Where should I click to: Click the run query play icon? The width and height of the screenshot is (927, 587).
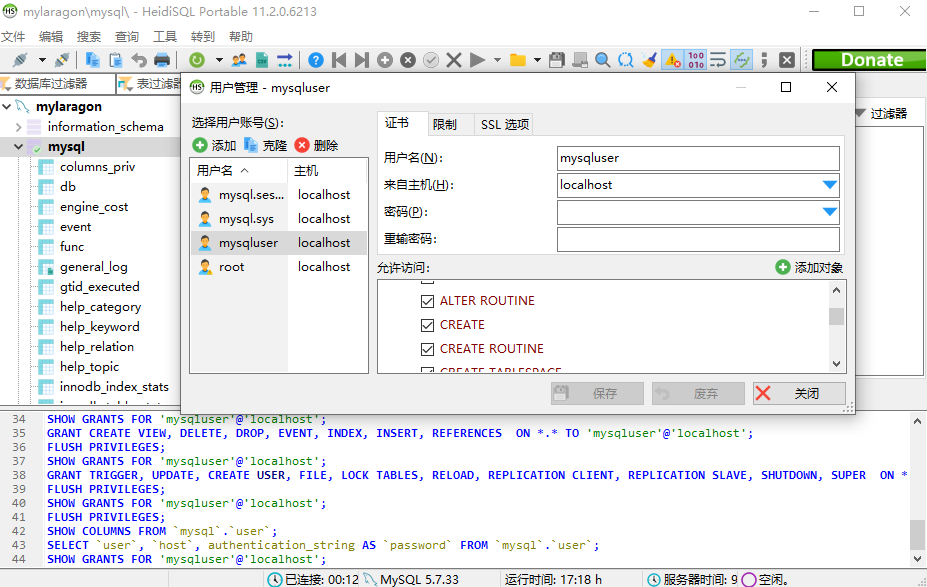[477, 60]
